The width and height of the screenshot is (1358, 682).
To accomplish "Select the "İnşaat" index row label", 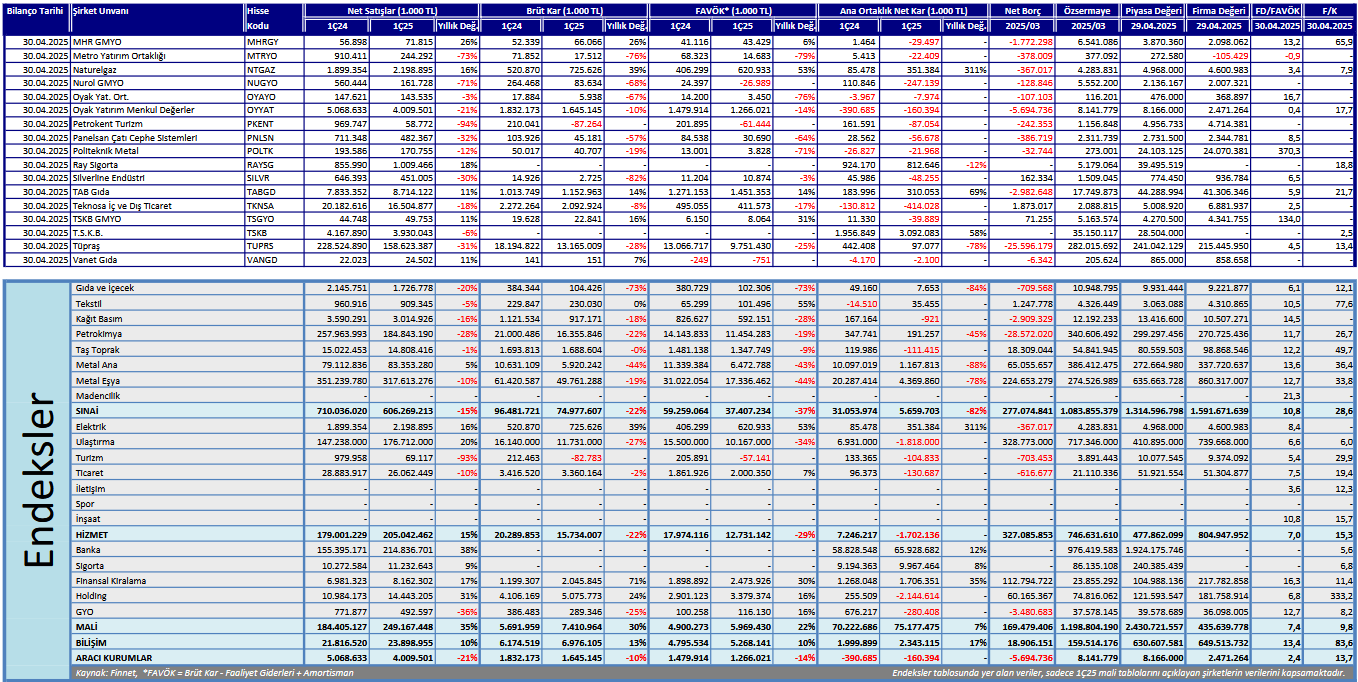I will (90, 519).
